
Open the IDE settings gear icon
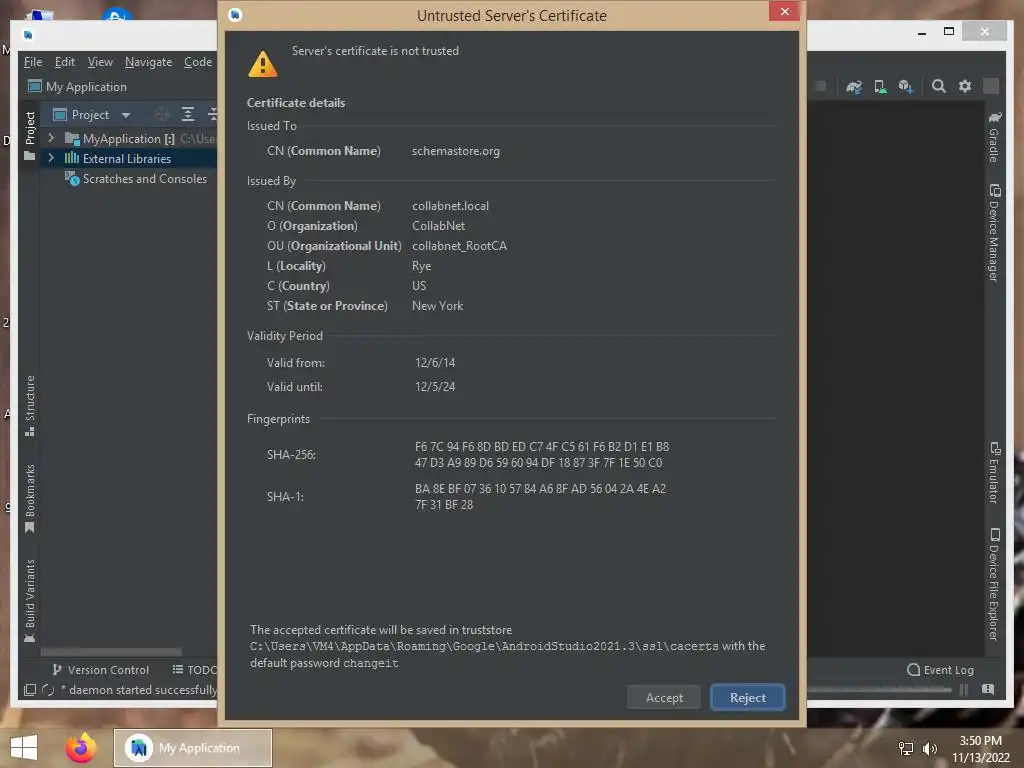click(965, 86)
